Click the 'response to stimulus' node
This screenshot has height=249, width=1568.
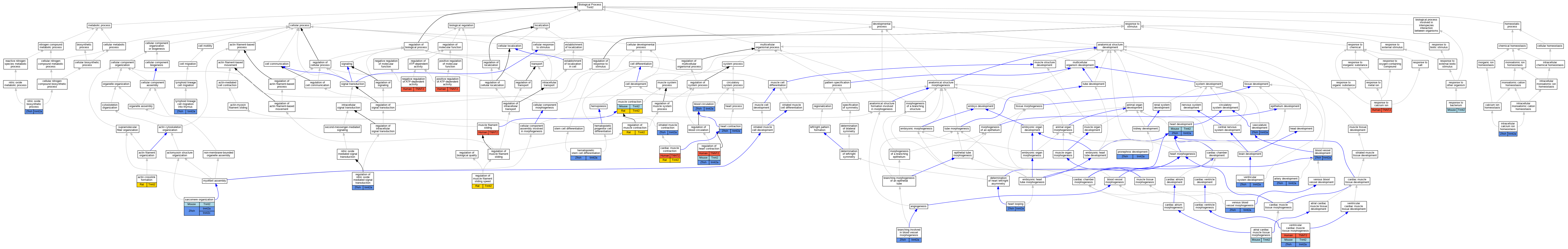1132,26
